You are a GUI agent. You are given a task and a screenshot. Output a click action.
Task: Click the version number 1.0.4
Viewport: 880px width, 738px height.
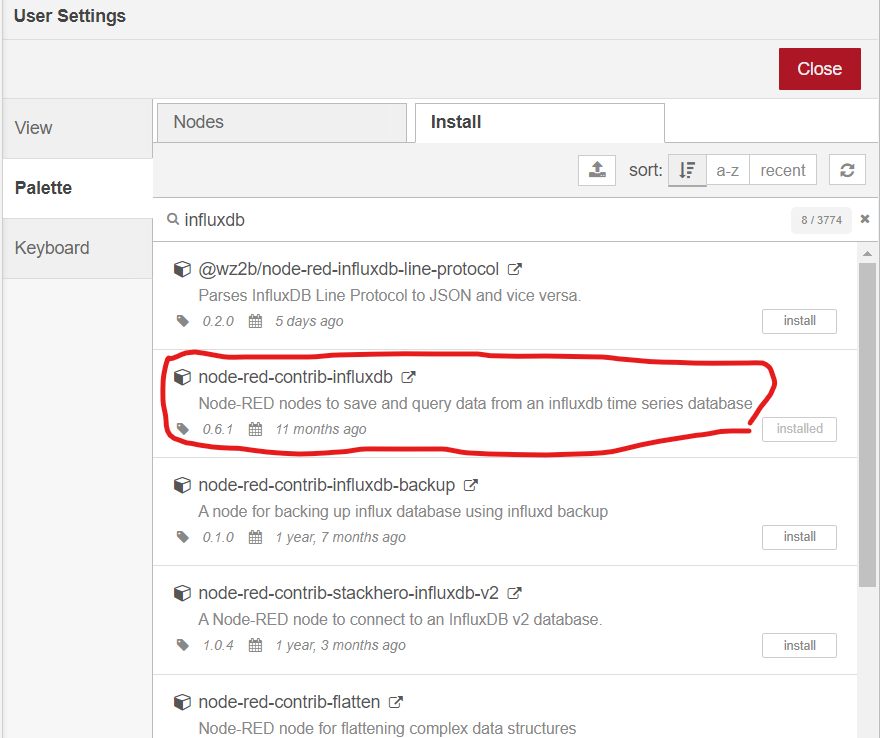pos(218,645)
